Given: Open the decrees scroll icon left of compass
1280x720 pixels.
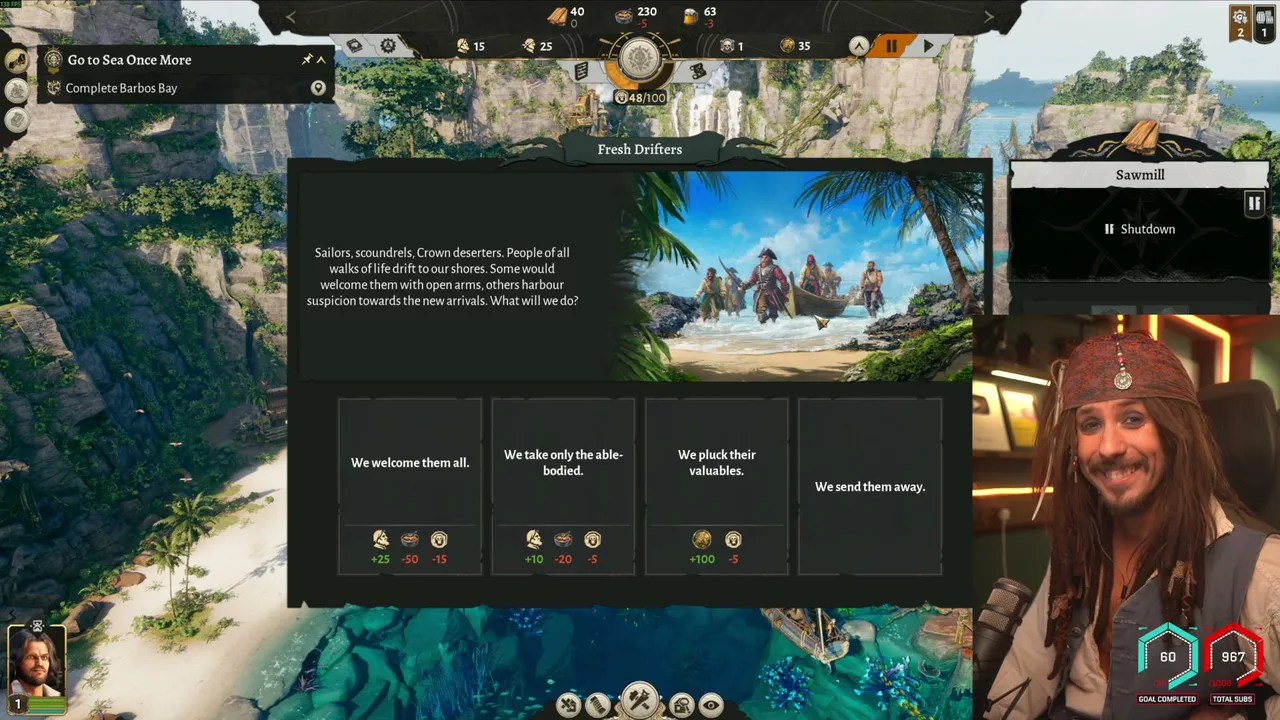Looking at the screenshot, I should 582,70.
